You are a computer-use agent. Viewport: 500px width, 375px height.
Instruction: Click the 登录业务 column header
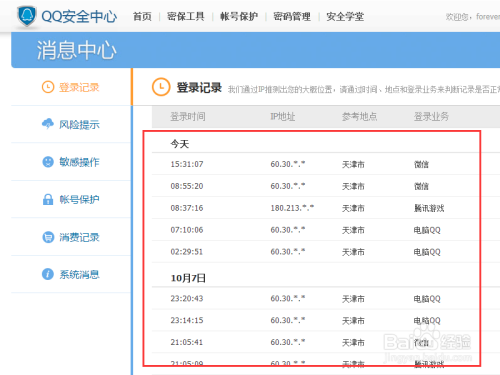click(x=431, y=116)
